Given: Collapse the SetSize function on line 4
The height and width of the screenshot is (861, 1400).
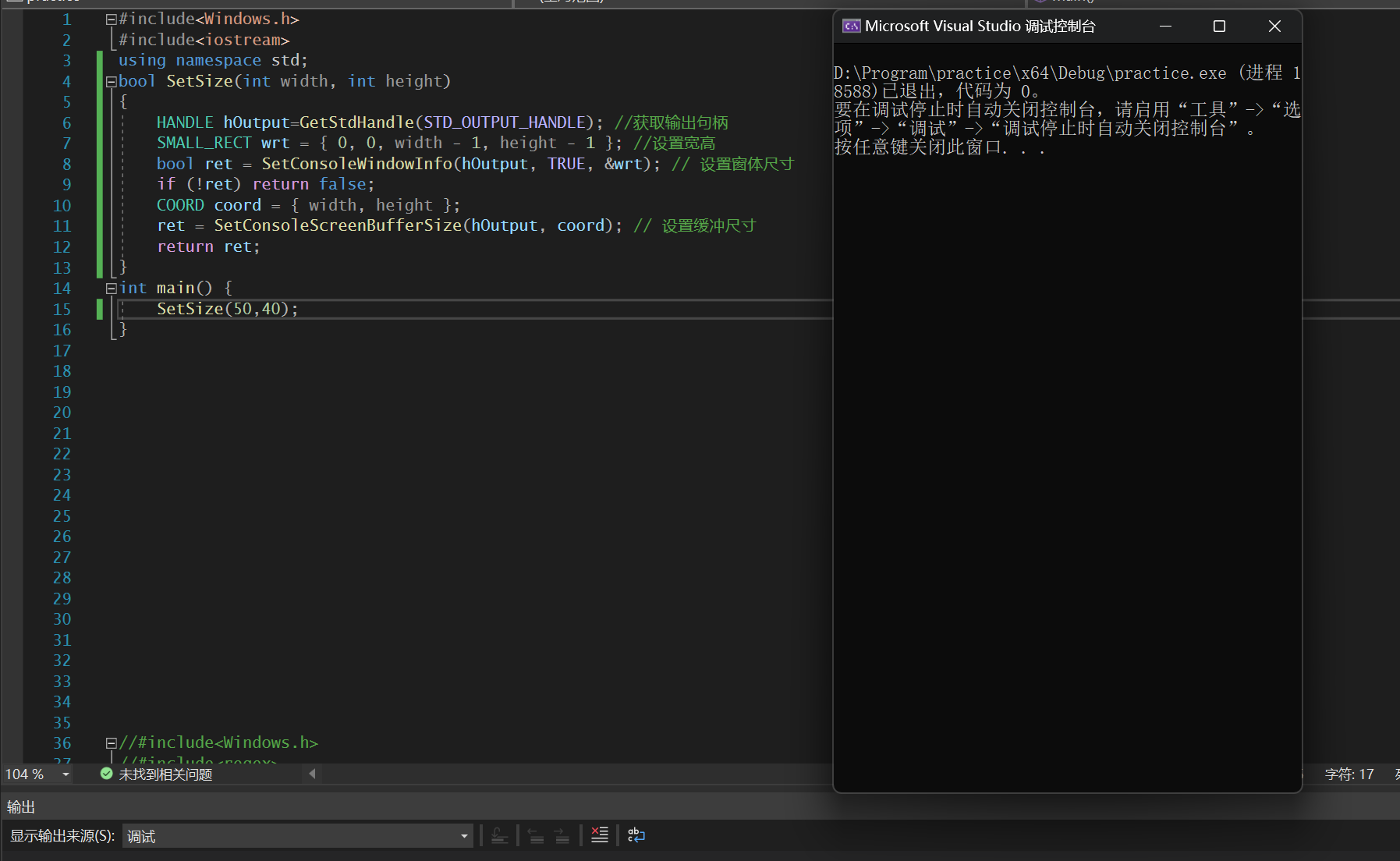Looking at the screenshot, I should coord(111,82).
